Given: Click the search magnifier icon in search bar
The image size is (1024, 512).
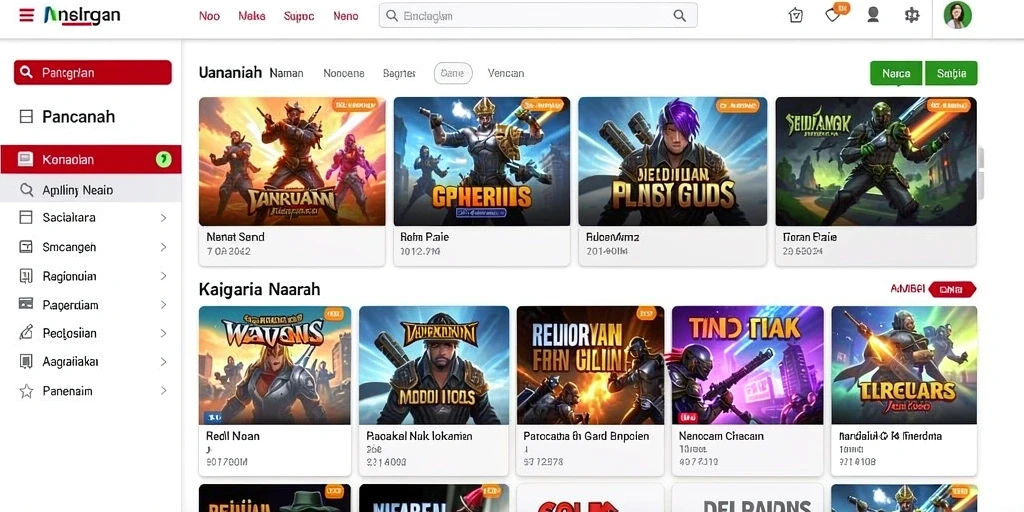Looking at the screenshot, I should click(x=680, y=16).
